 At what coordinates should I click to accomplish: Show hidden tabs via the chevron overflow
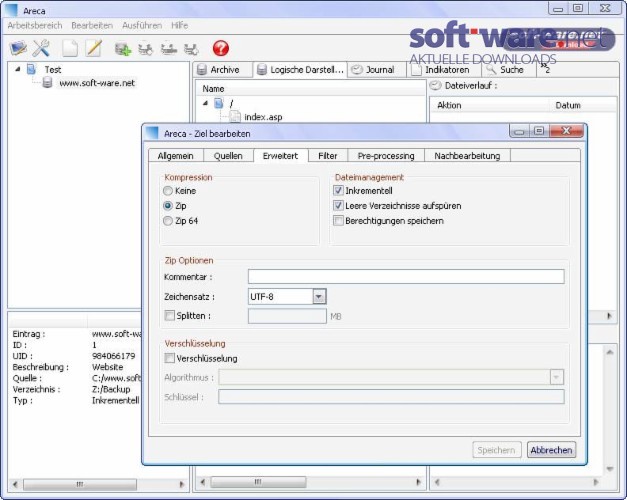545,68
